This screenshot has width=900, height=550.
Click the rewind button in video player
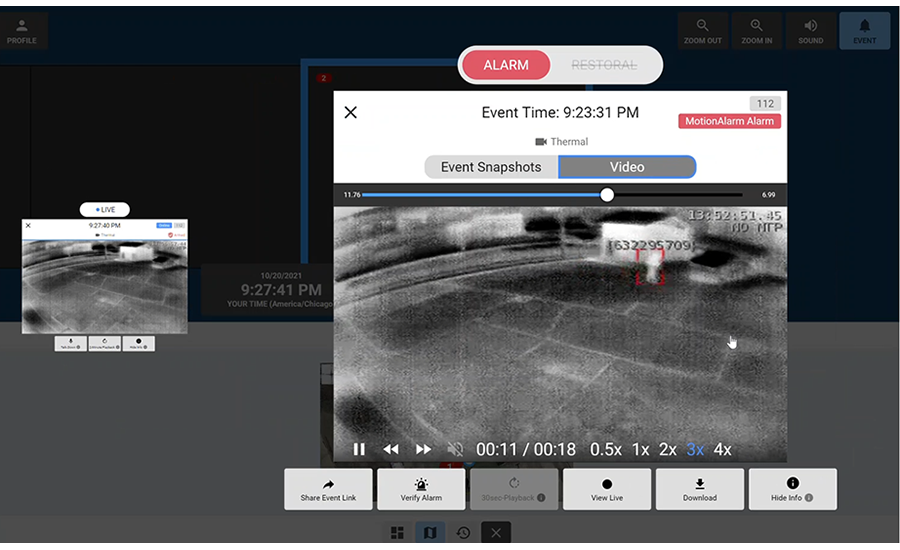[x=391, y=449]
